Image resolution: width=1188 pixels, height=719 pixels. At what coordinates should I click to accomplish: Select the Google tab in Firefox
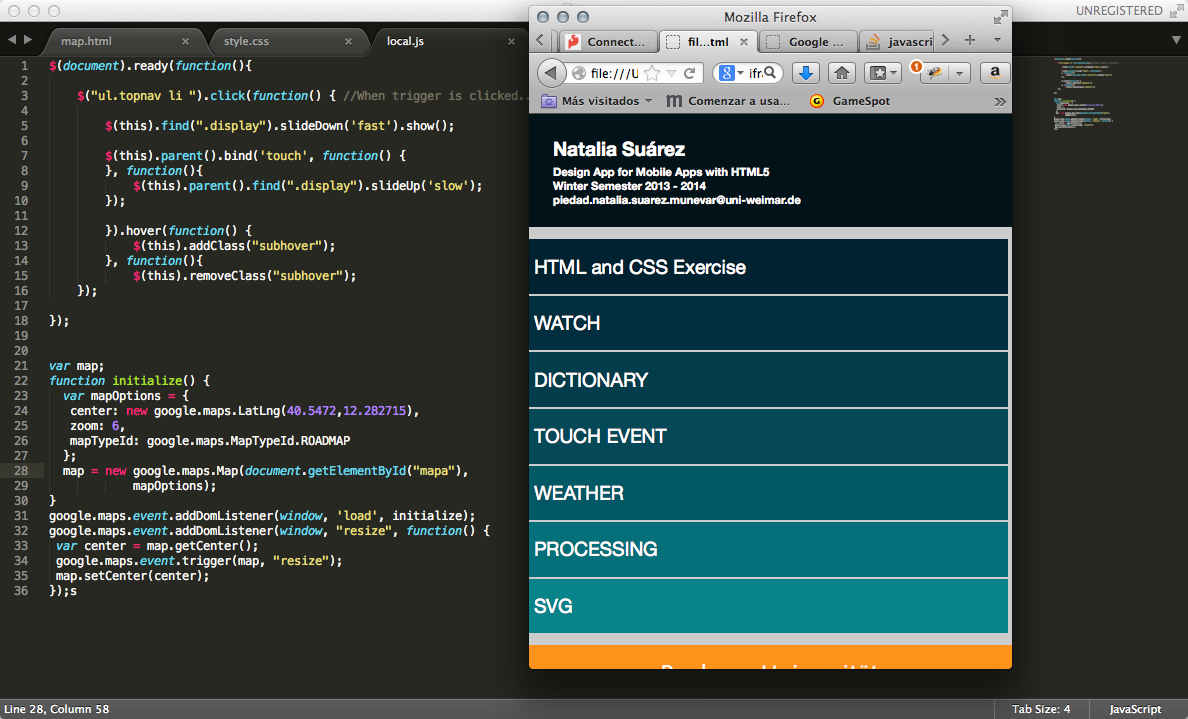[808, 42]
